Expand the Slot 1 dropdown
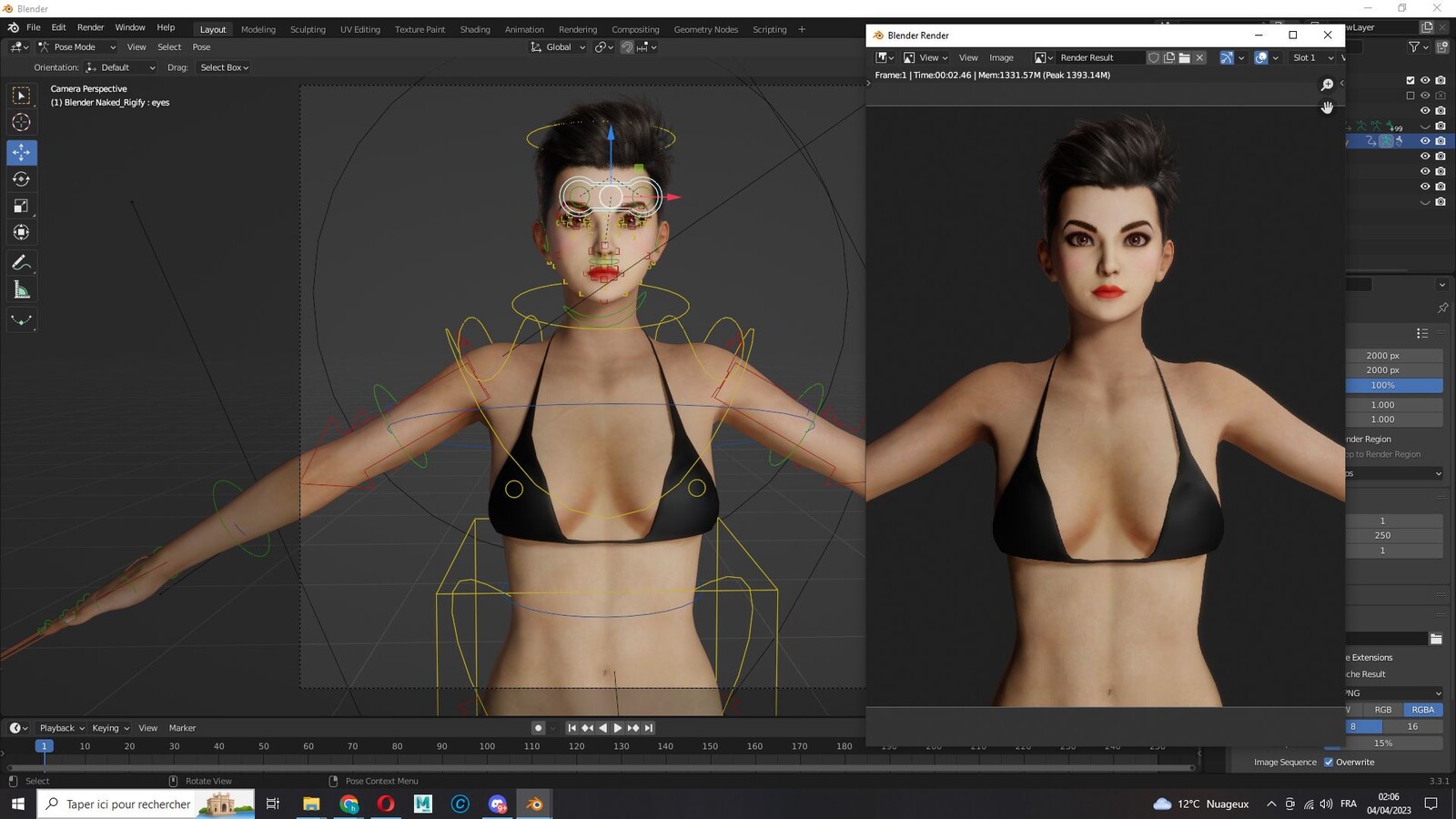This screenshot has width=1456, height=819. [x=1312, y=57]
